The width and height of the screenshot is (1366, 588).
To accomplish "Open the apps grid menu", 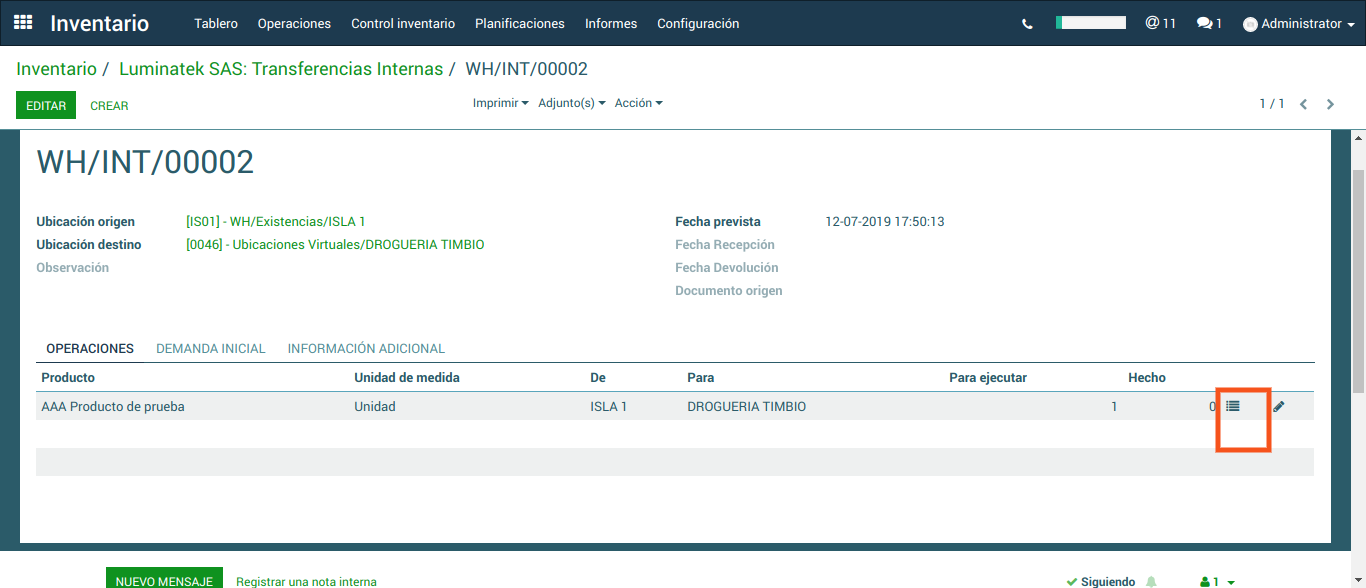I will tap(23, 23).
